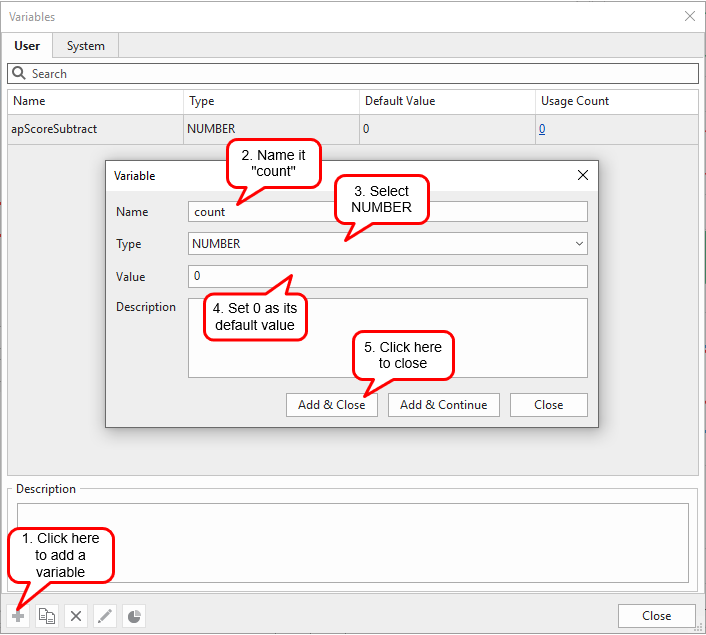This screenshot has width=706, height=635.
Task: Click default value 0 in apScoreSubtract row
Action: tap(448, 129)
